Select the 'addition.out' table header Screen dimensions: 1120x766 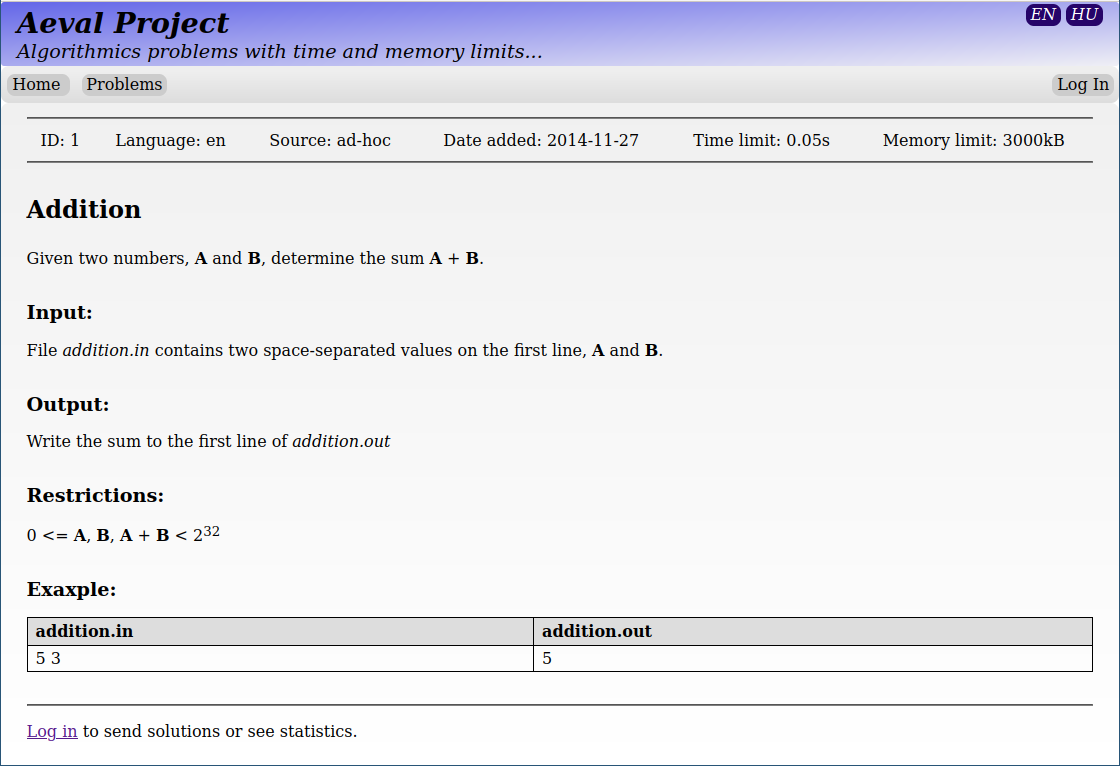[x=597, y=631]
